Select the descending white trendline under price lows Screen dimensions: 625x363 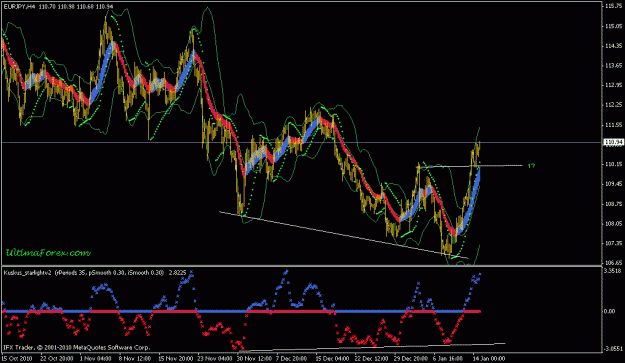point(343,234)
